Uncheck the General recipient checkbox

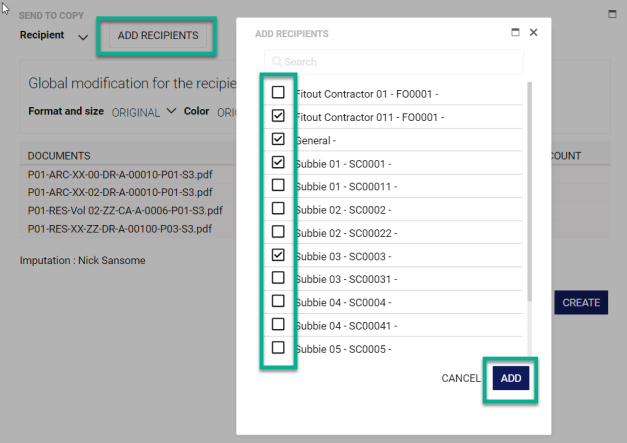pos(278,139)
